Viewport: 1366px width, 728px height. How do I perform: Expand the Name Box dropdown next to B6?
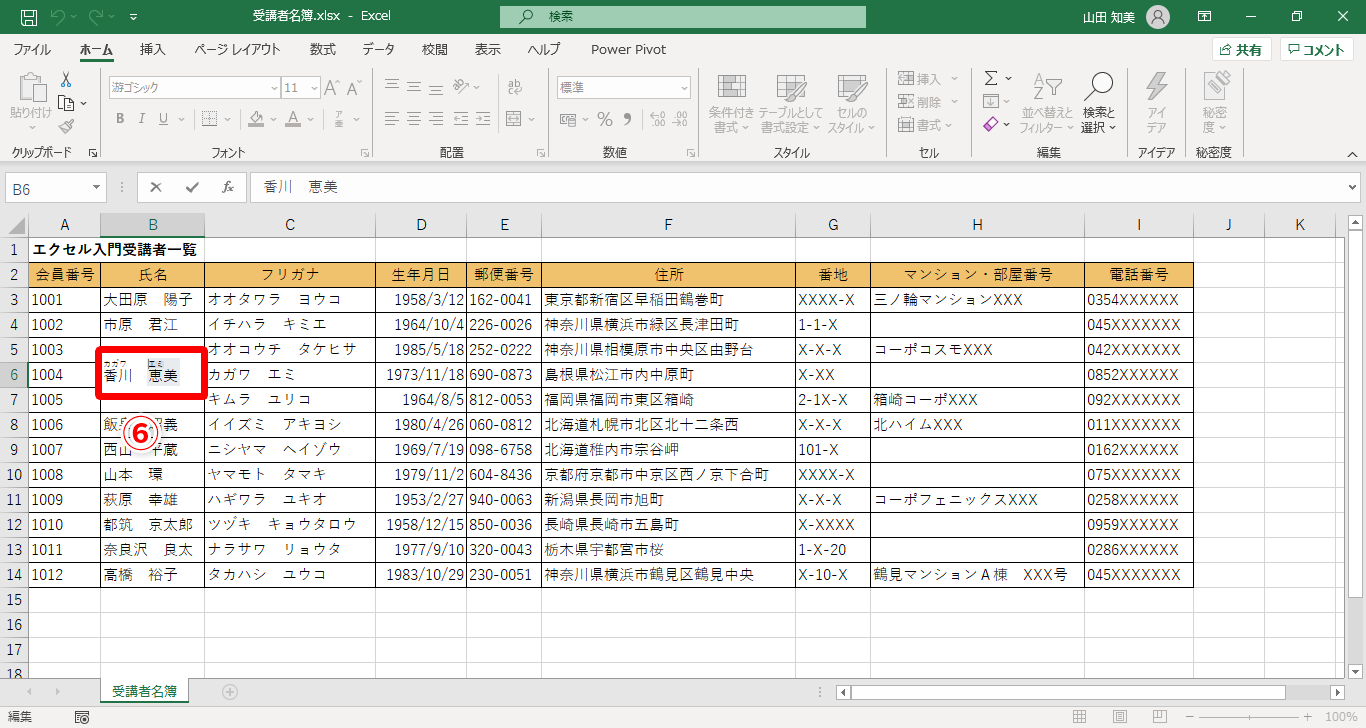pos(97,187)
